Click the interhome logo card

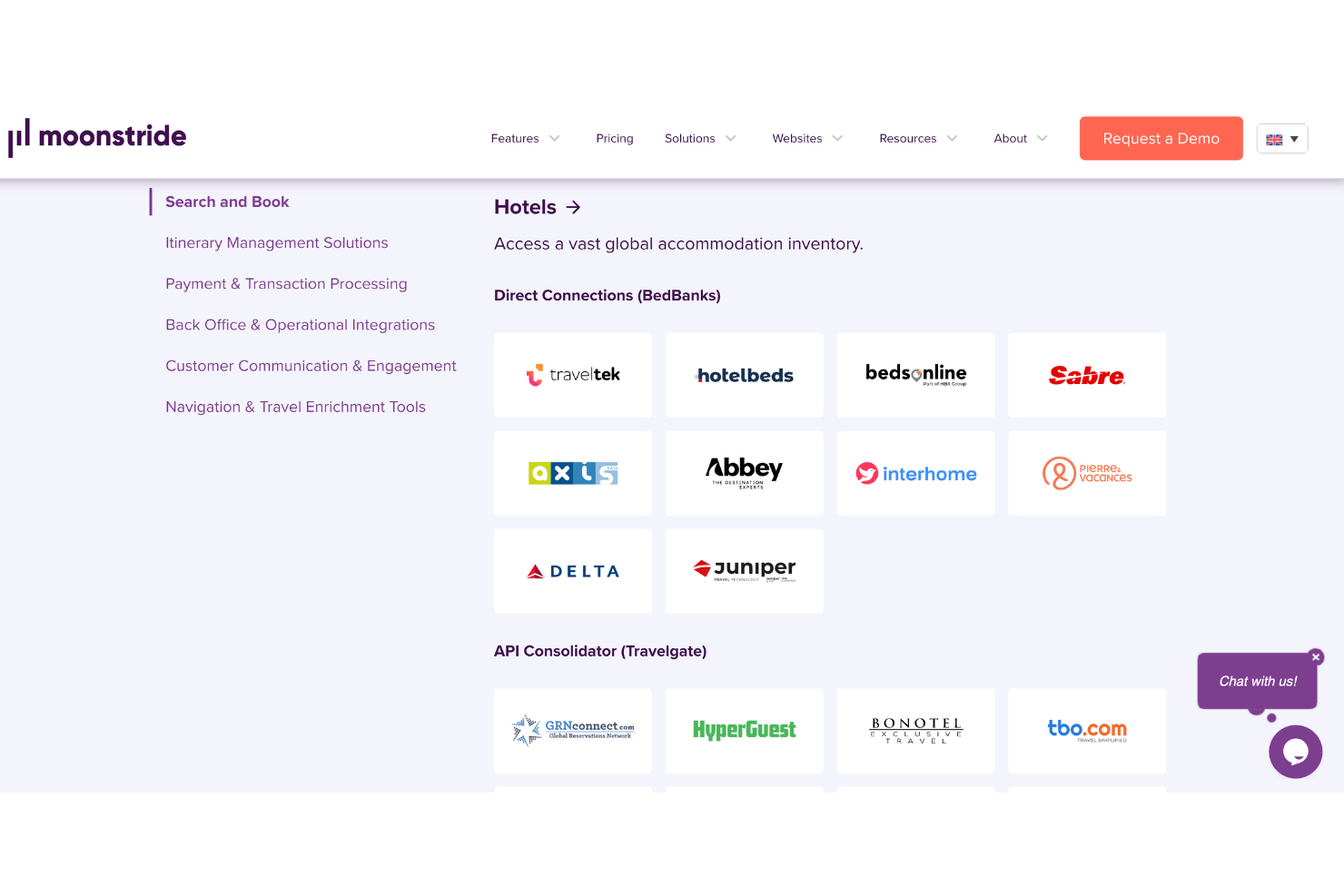pyautogui.click(x=915, y=473)
